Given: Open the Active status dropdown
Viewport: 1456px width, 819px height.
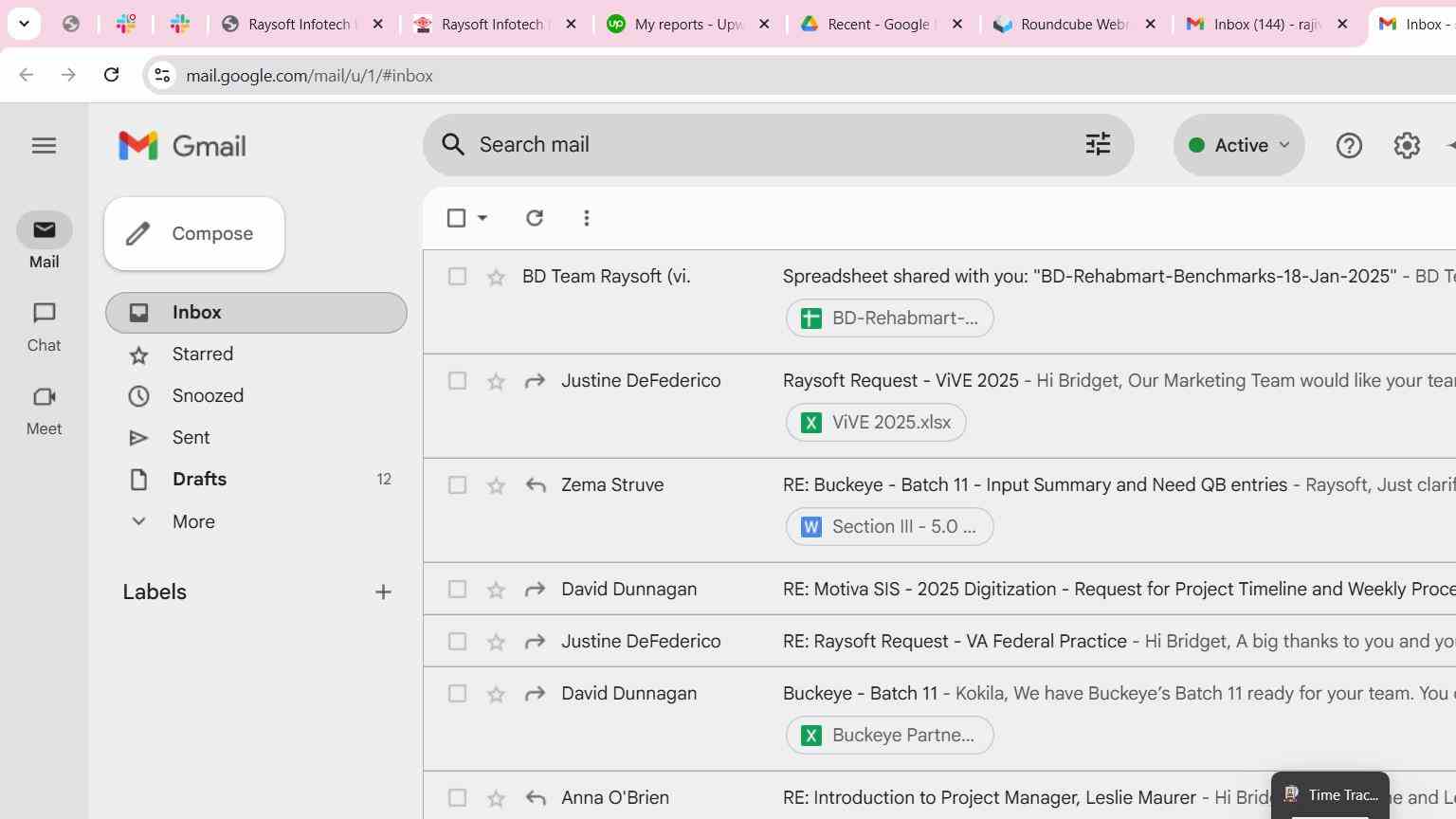Looking at the screenshot, I should (1239, 145).
